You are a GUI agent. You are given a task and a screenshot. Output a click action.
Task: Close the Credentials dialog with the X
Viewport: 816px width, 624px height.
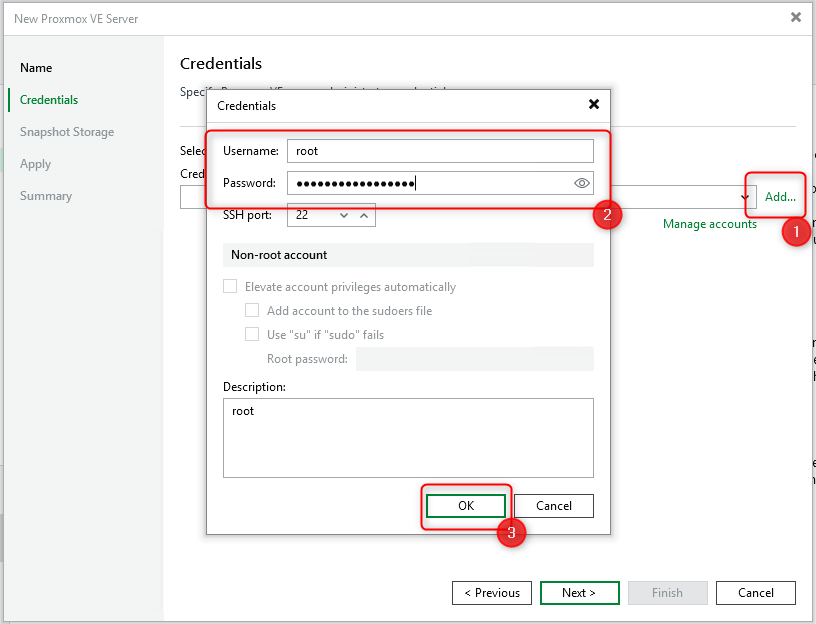(x=594, y=104)
